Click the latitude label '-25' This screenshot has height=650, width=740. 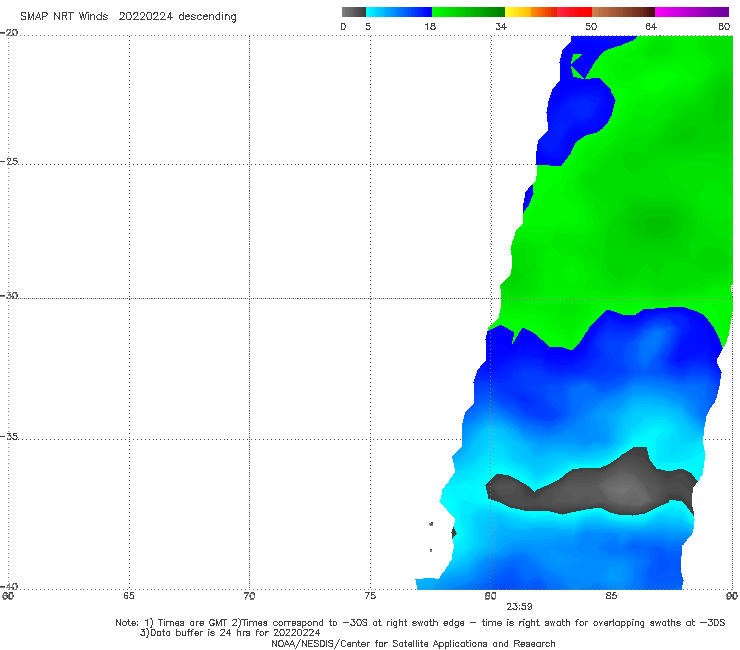pos(9,161)
